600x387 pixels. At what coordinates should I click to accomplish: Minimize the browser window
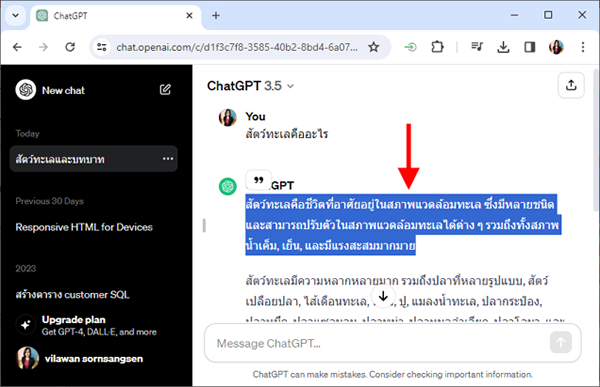pos(514,15)
